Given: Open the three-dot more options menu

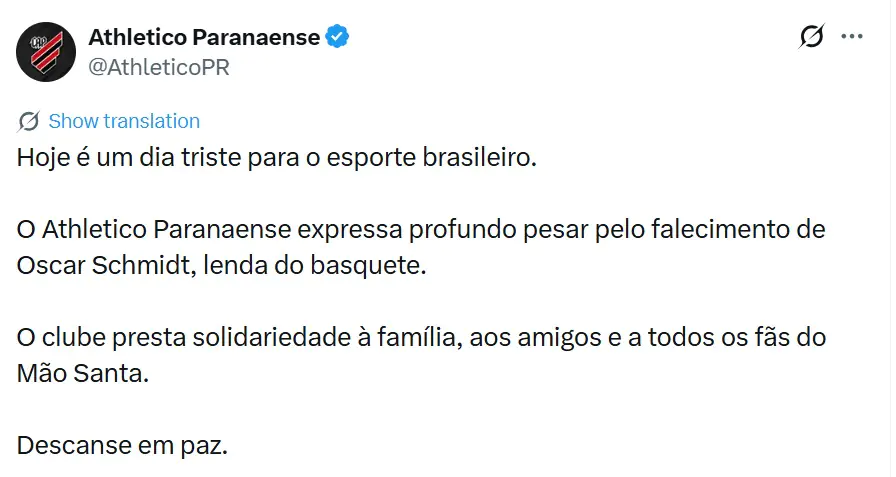Looking at the screenshot, I should coord(851,38).
